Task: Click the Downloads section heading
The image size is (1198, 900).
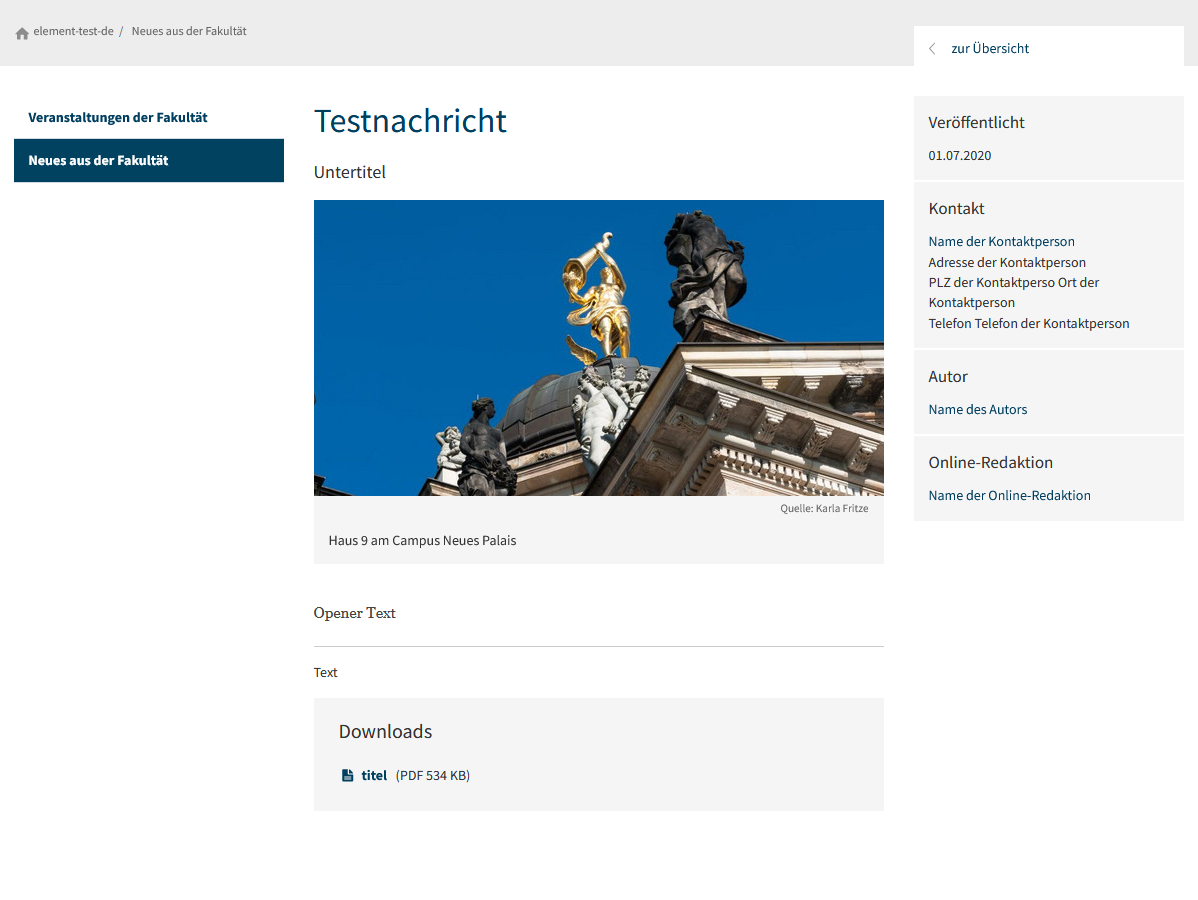Action: click(385, 731)
